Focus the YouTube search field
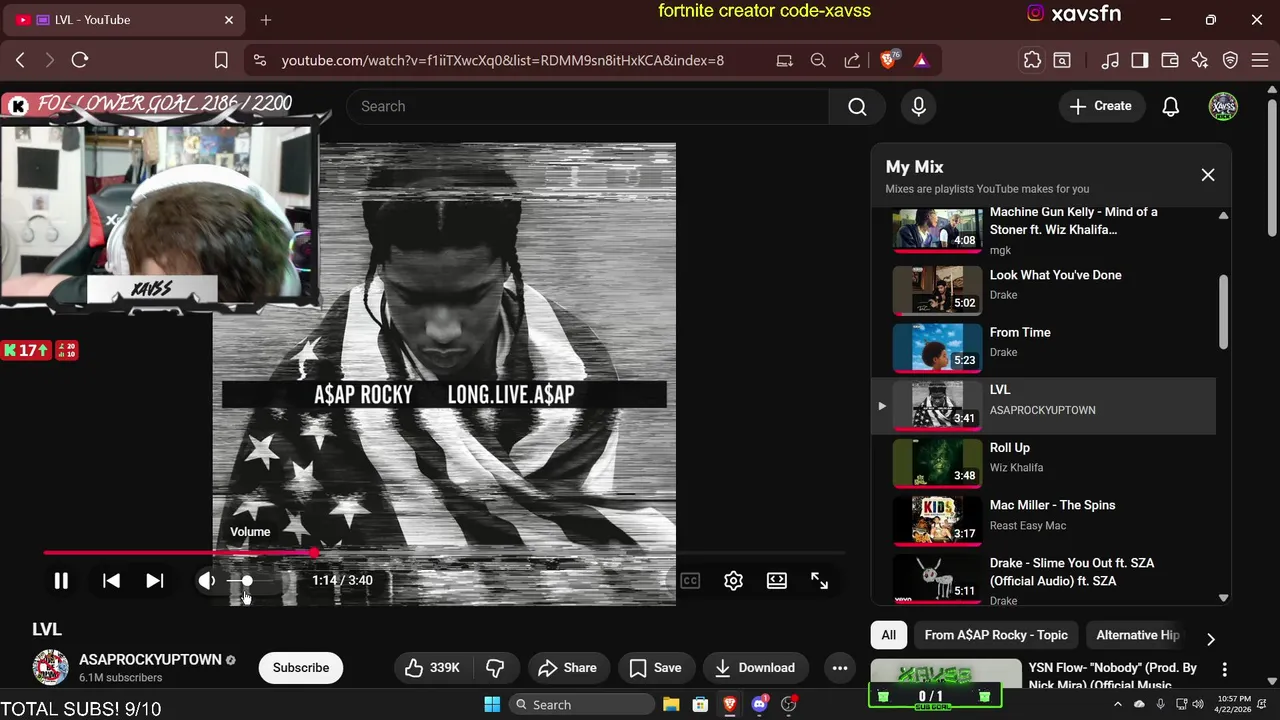1280x720 pixels. (x=587, y=106)
